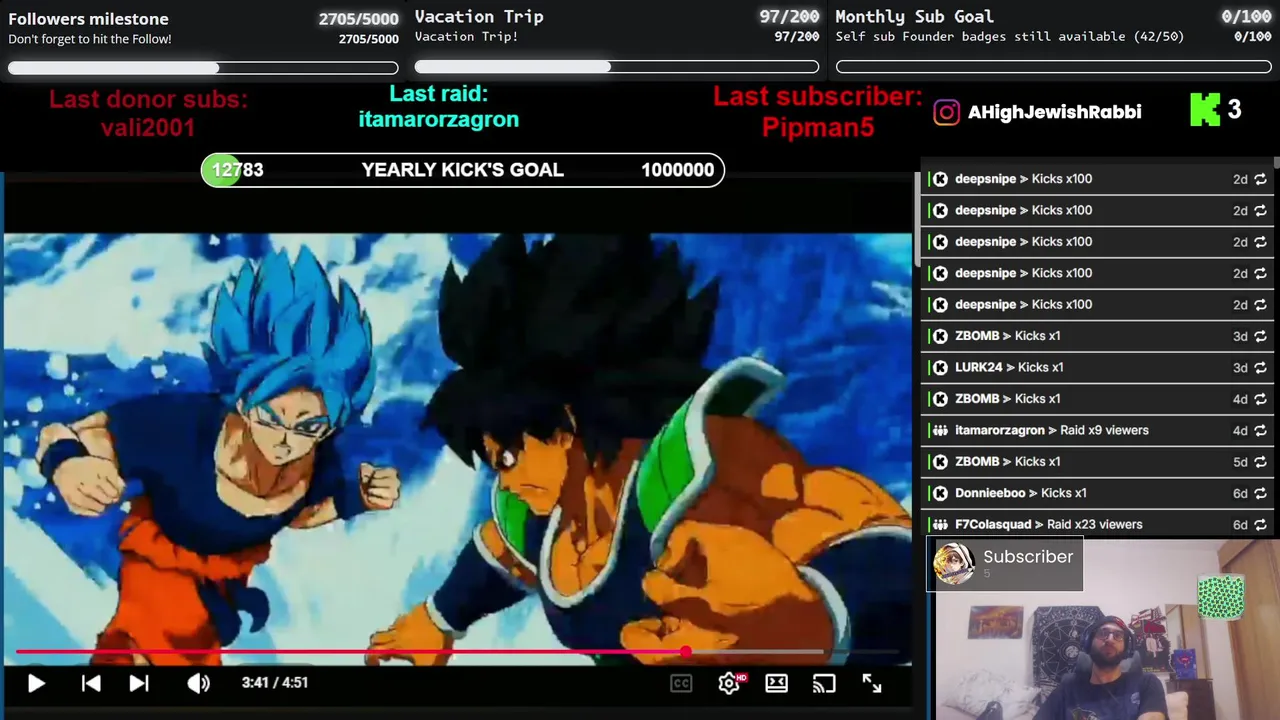
Task: Click the Yearly Kick's Goal bar
Action: tap(463, 170)
